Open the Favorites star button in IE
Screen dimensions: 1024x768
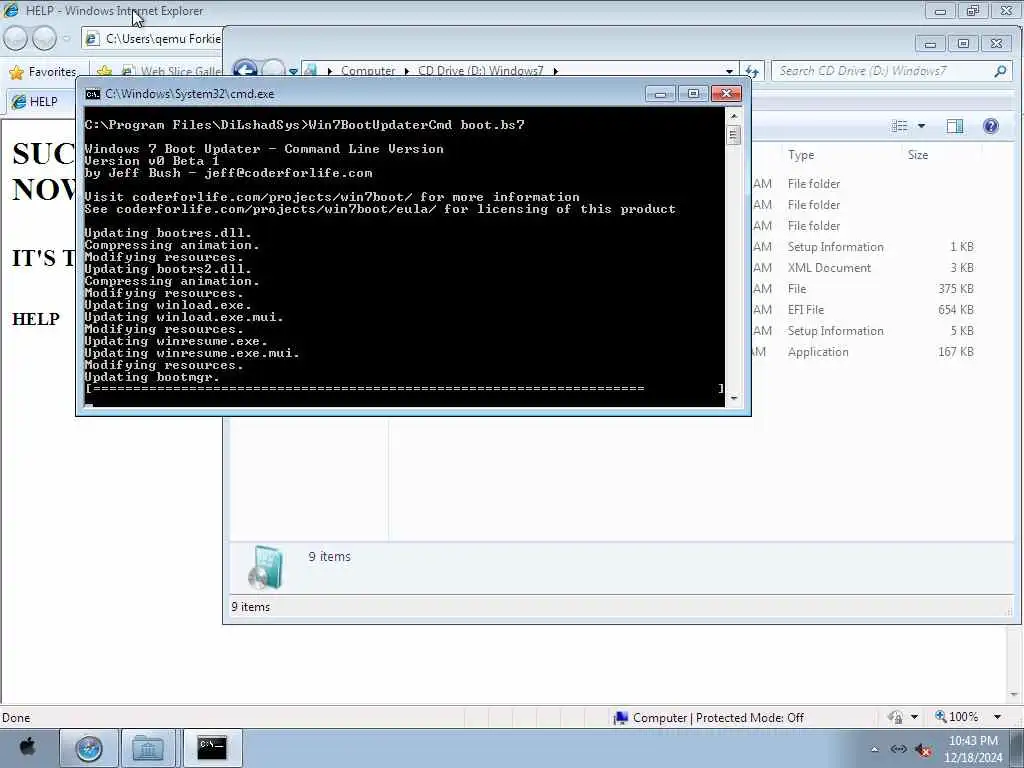click(43, 72)
